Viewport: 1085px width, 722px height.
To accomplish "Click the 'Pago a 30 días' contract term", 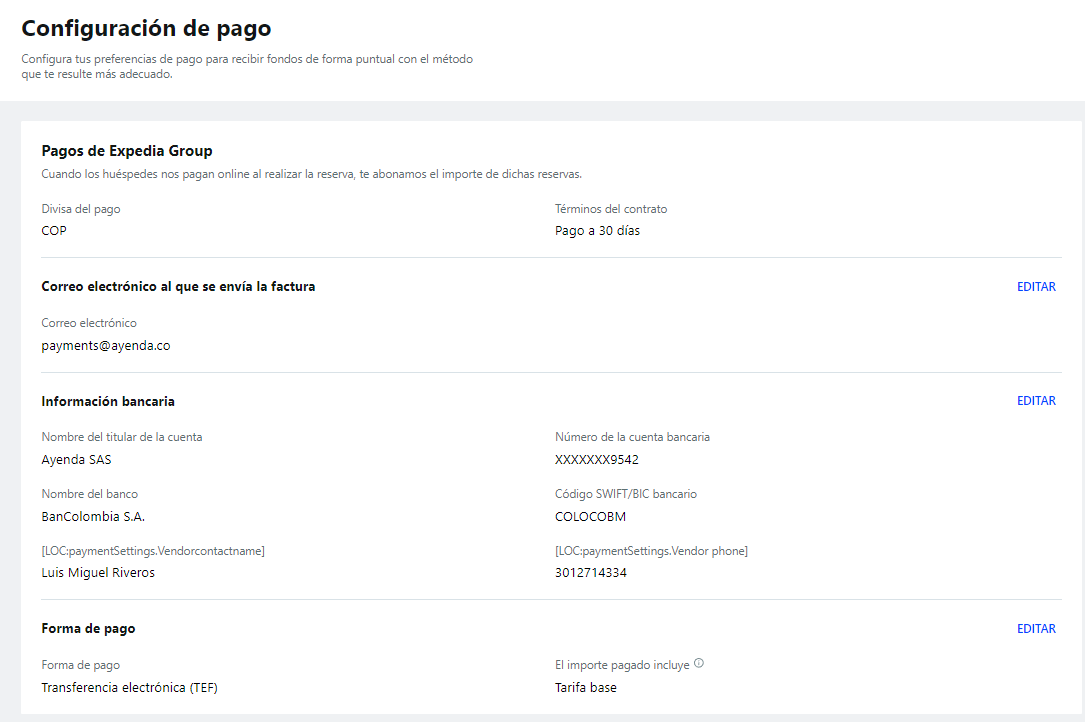I will coord(597,231).
